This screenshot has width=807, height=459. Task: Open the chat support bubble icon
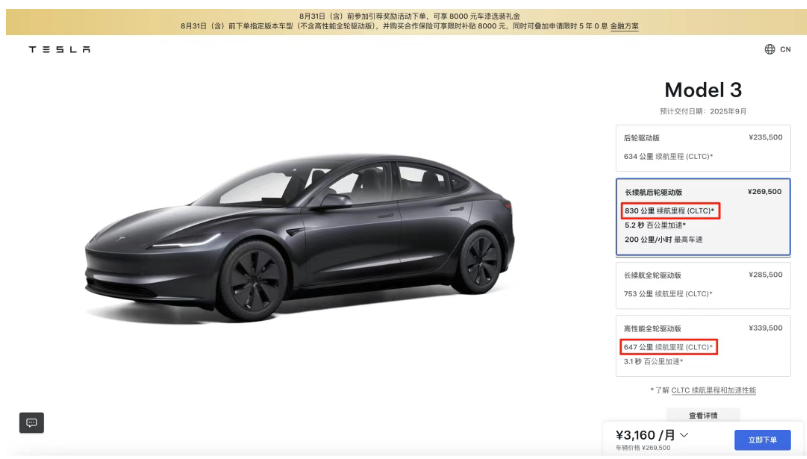tap(31, 422)
